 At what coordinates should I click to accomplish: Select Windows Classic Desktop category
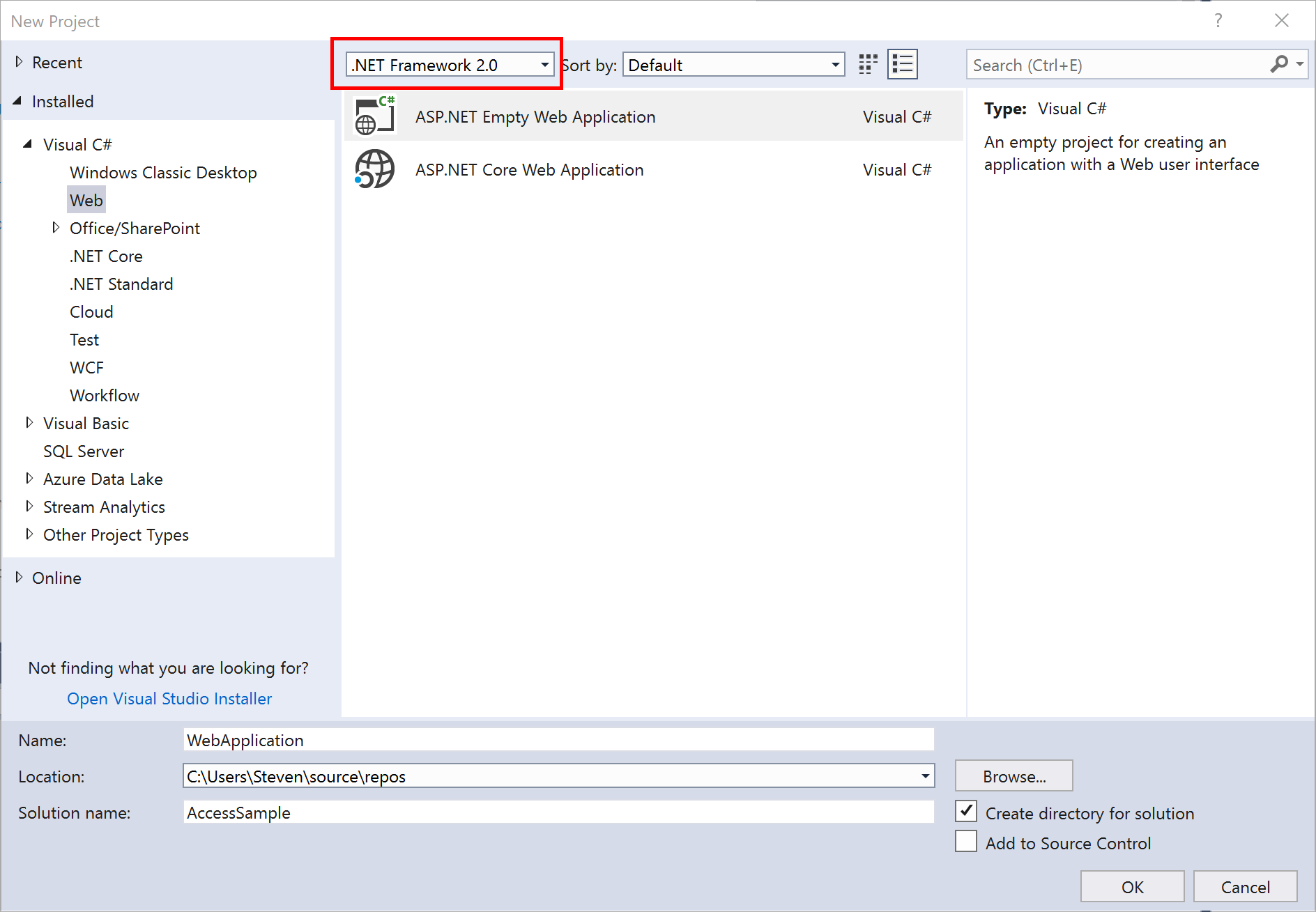(163, 172)
